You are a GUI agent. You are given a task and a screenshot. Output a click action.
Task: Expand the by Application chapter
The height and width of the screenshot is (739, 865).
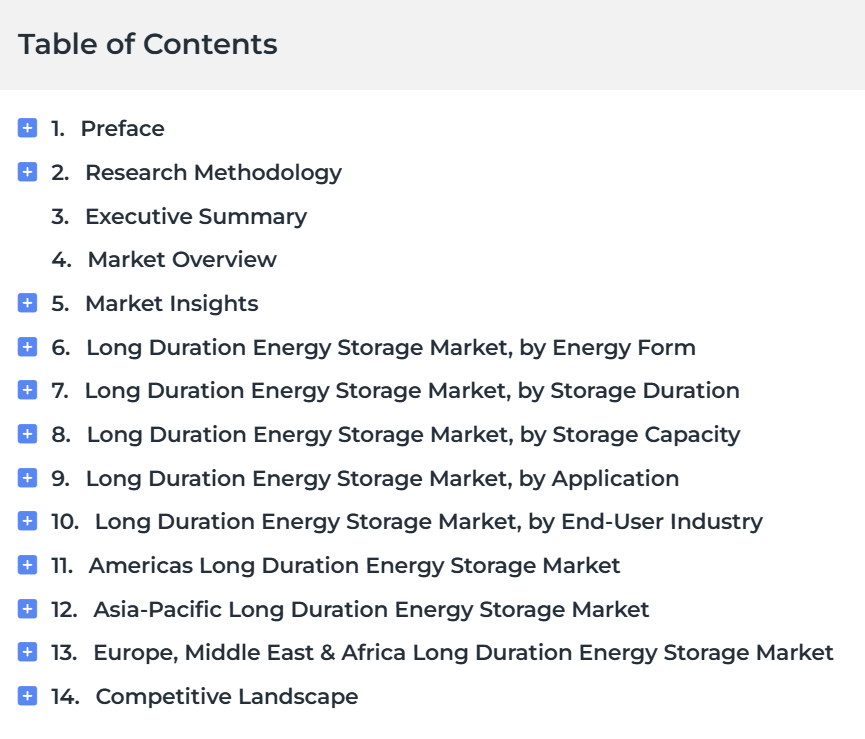pos(28,478)
